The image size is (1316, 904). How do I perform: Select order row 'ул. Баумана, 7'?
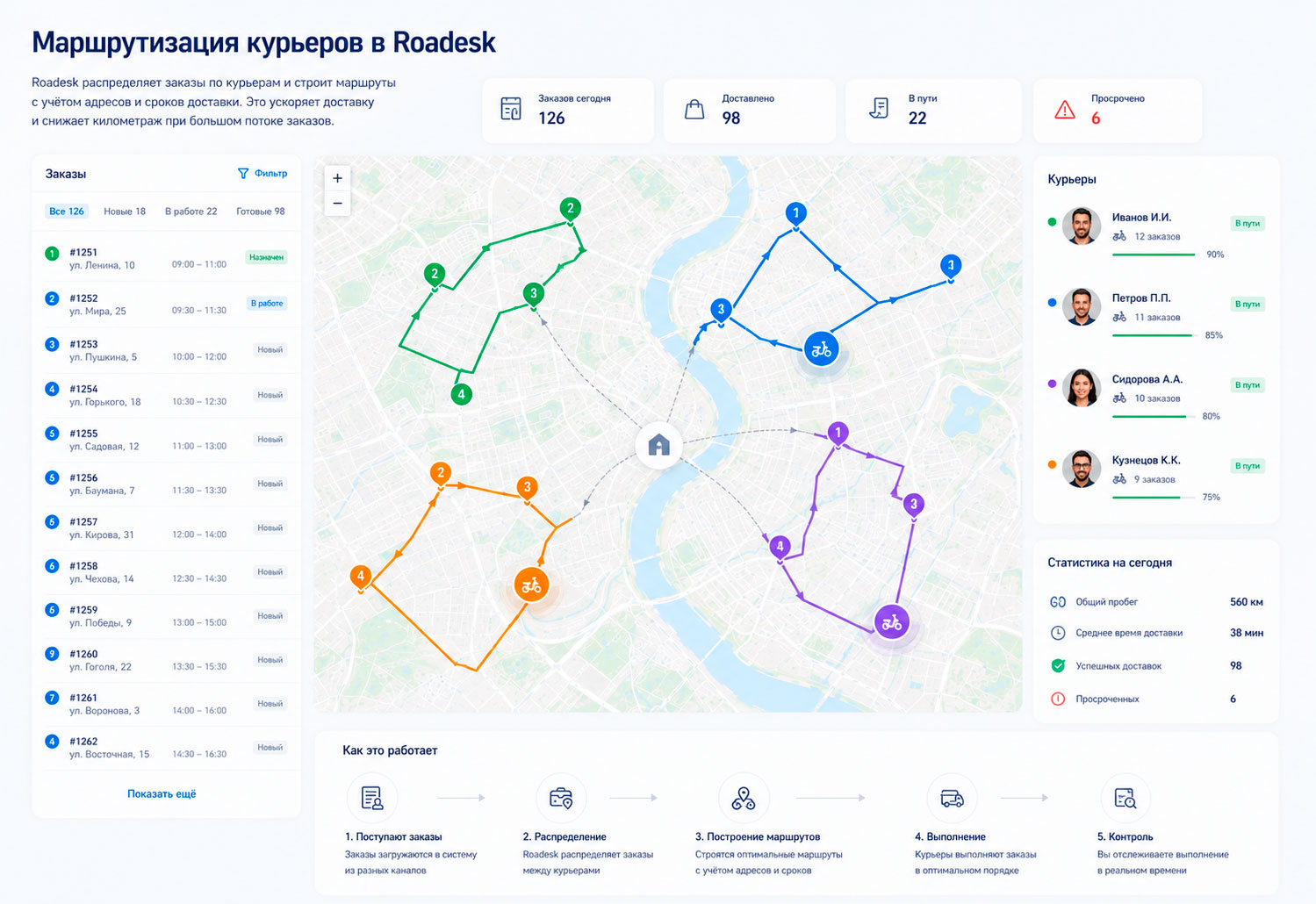coord(165,484)
